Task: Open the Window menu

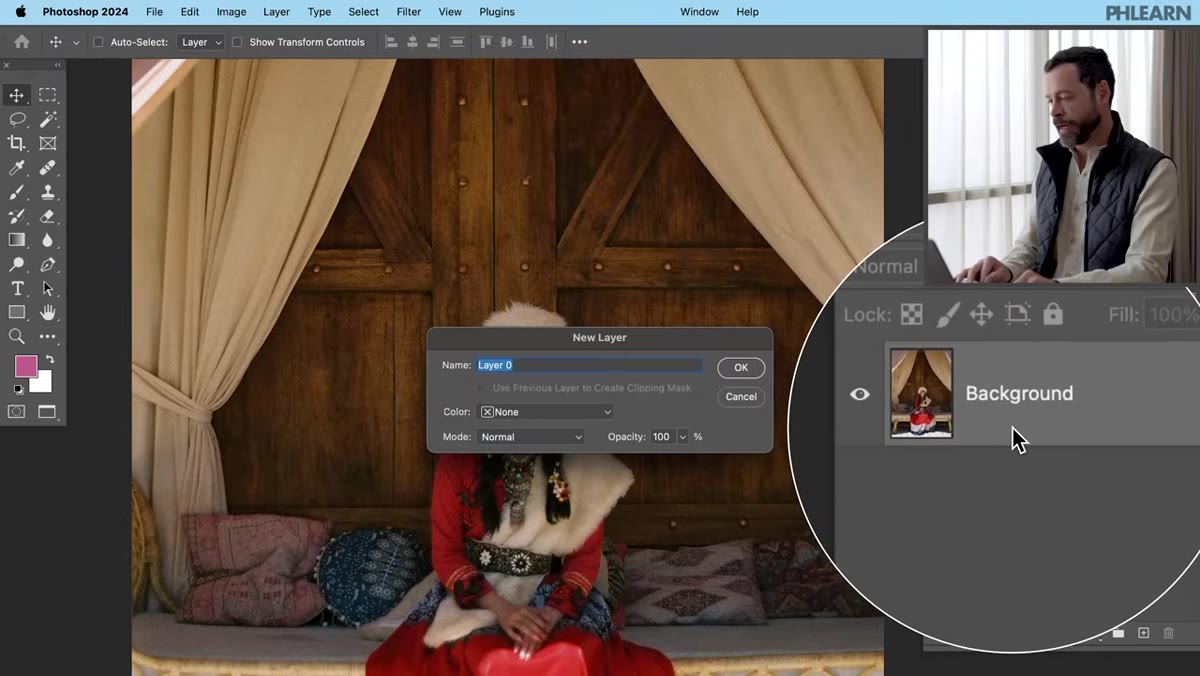Action: (x=699, y=12)
